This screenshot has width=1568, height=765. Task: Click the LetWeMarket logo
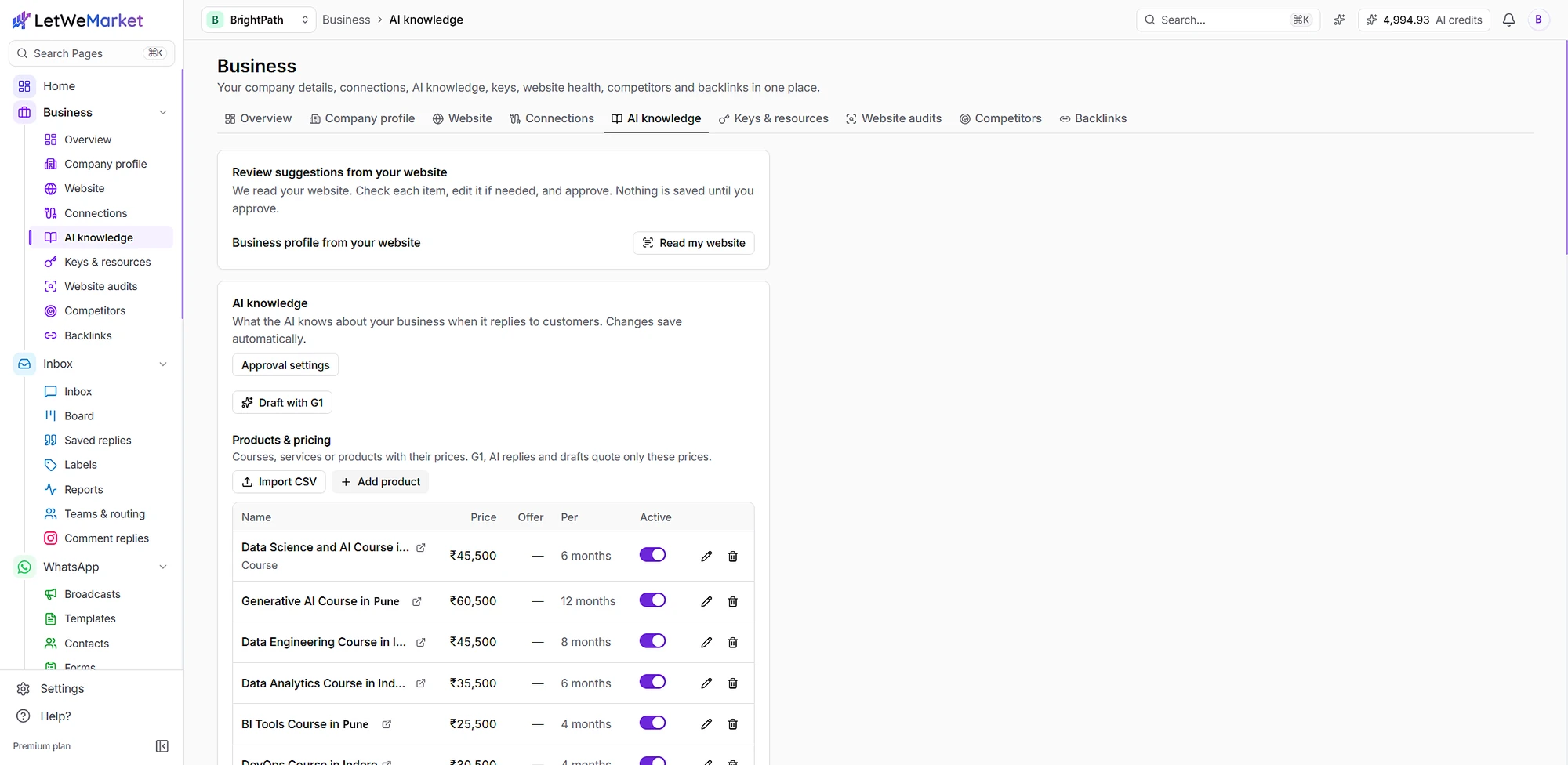point(78,20)
